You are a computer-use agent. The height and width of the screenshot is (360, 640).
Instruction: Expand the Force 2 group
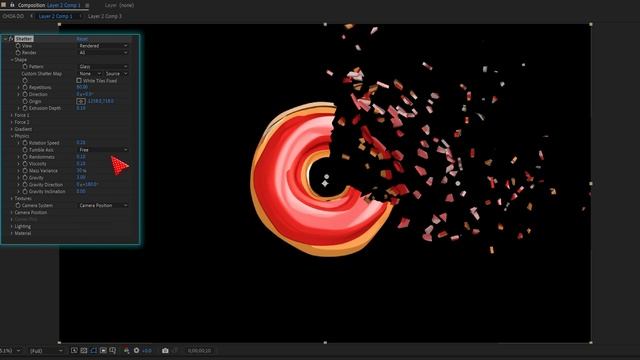(x=12, y=122)
